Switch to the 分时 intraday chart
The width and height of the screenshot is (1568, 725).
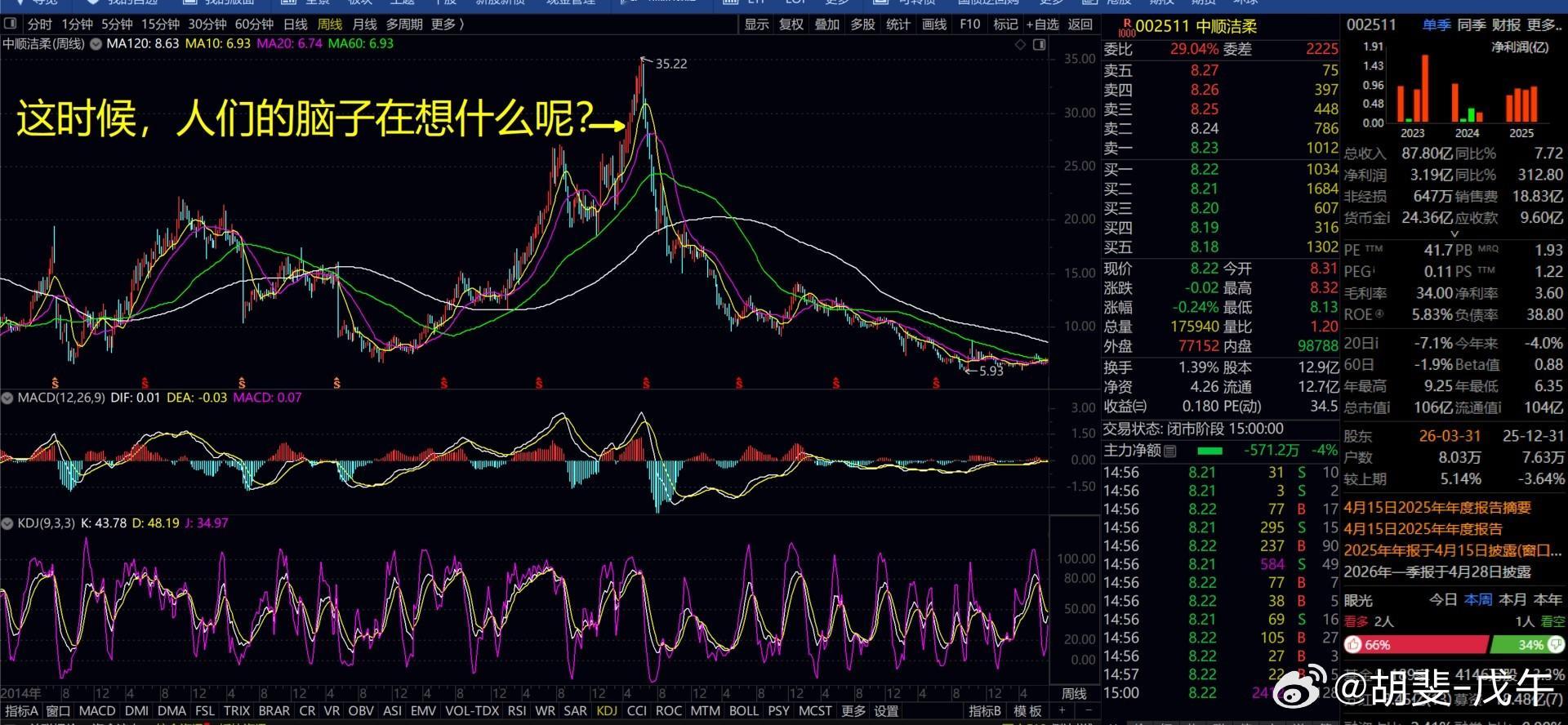[39, 24]
